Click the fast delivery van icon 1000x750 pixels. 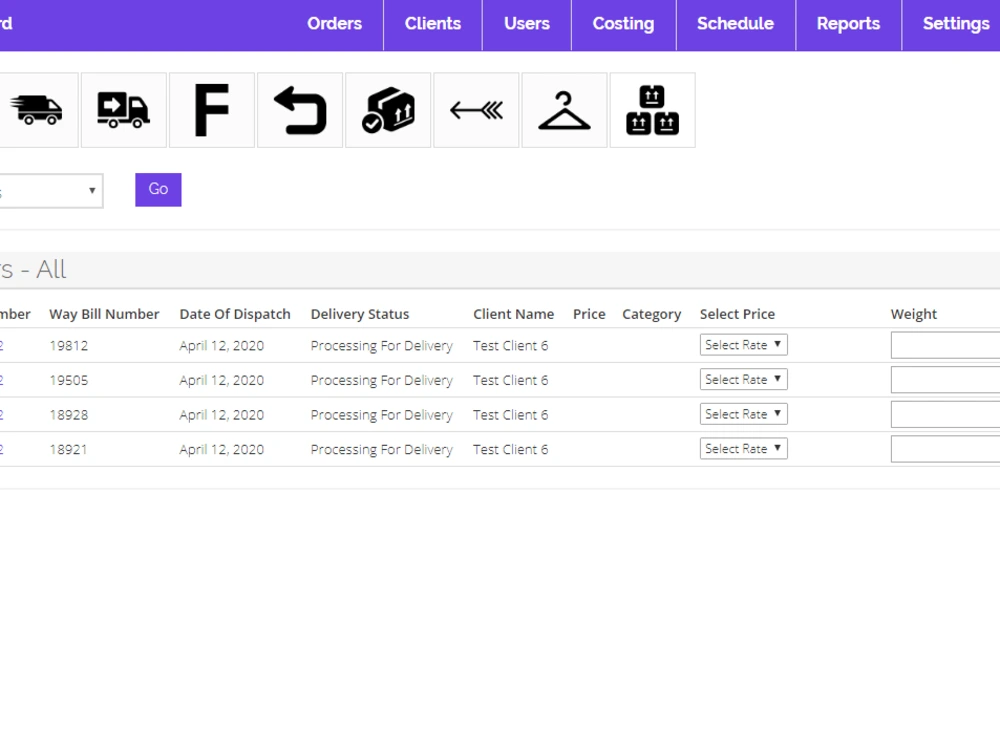(36, 110)
